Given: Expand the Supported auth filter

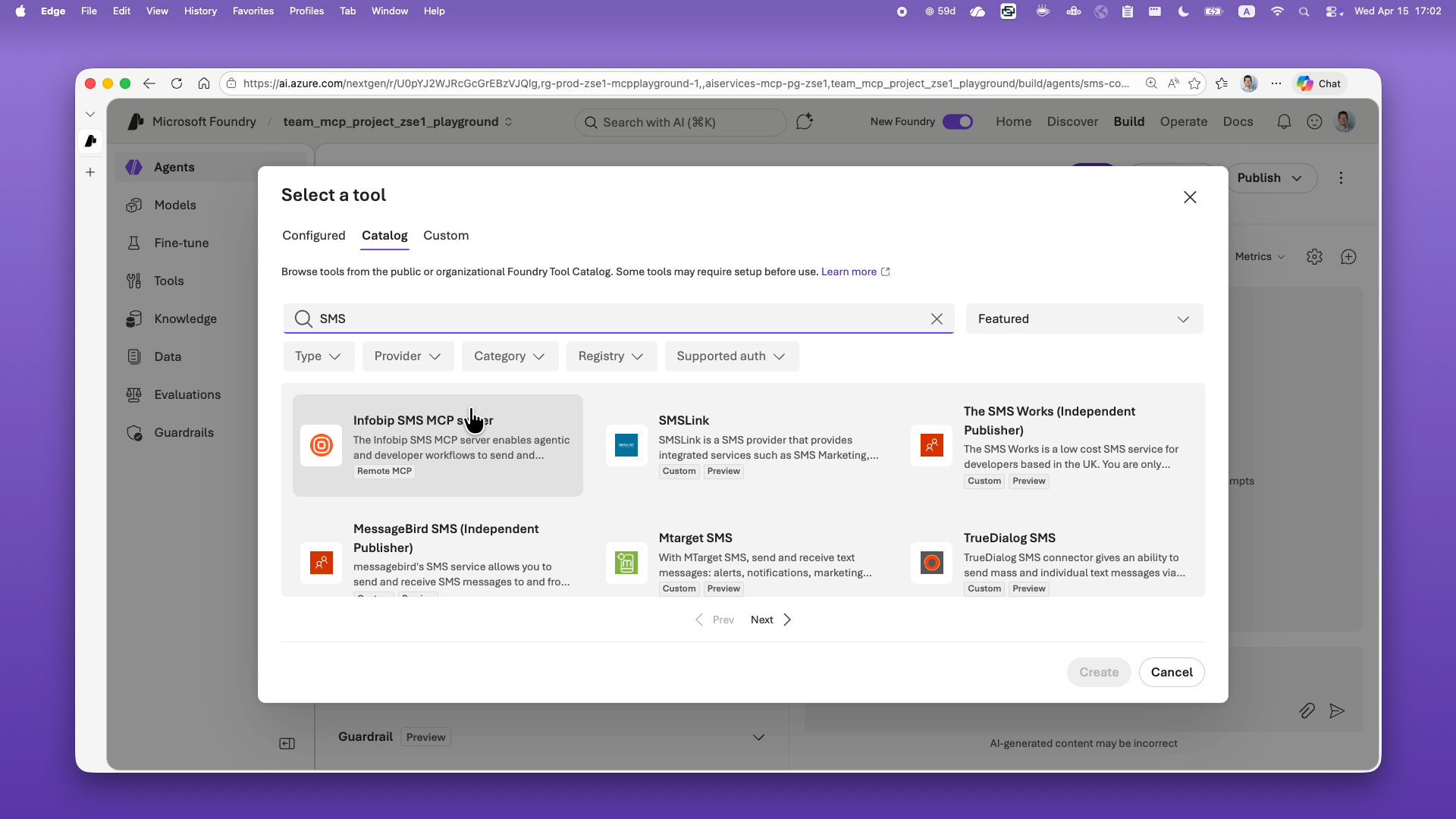Looking at the screenshot, I should pyautogui.click(x=731, y=356).
